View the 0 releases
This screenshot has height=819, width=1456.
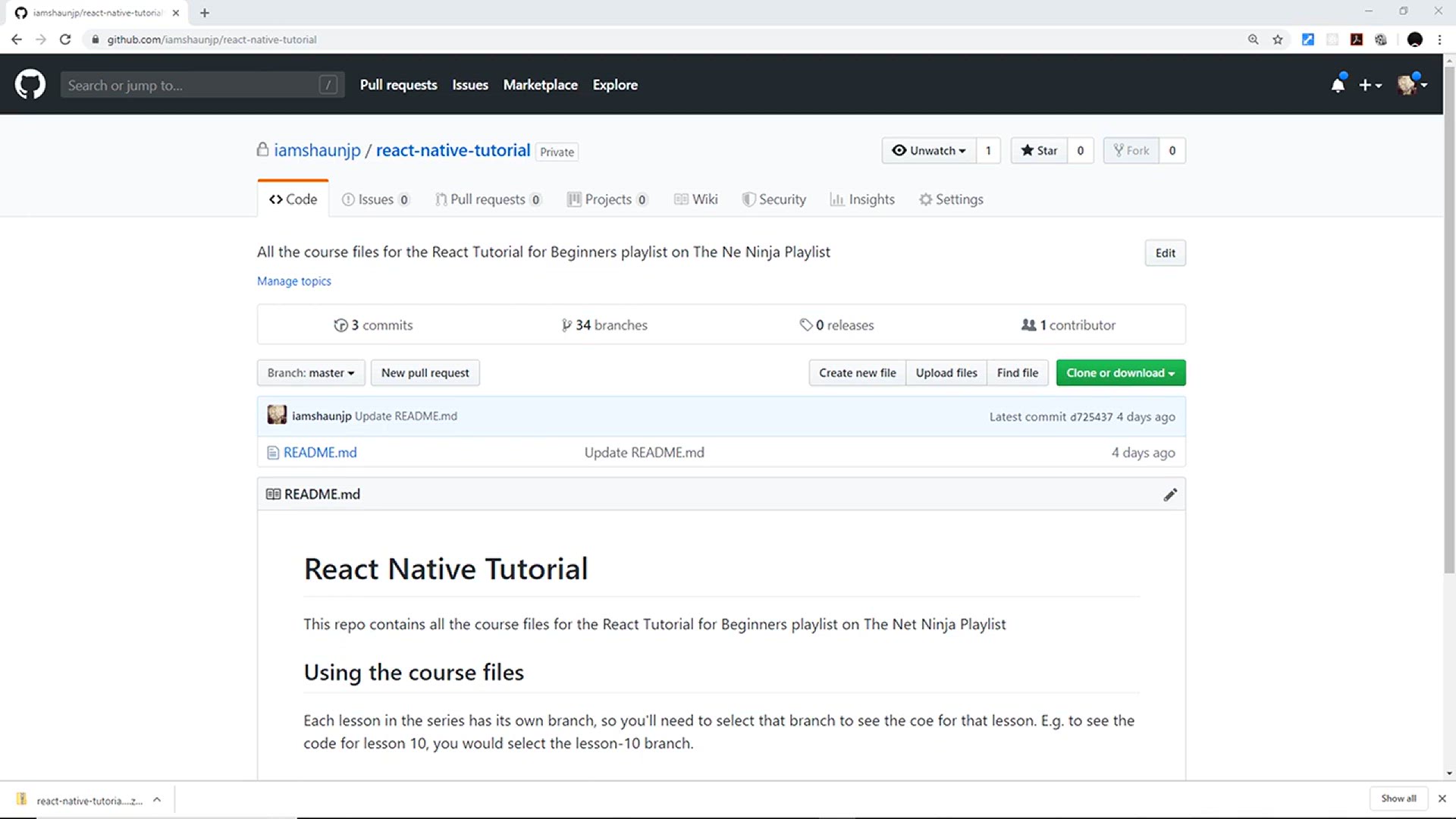click(836, 325)
